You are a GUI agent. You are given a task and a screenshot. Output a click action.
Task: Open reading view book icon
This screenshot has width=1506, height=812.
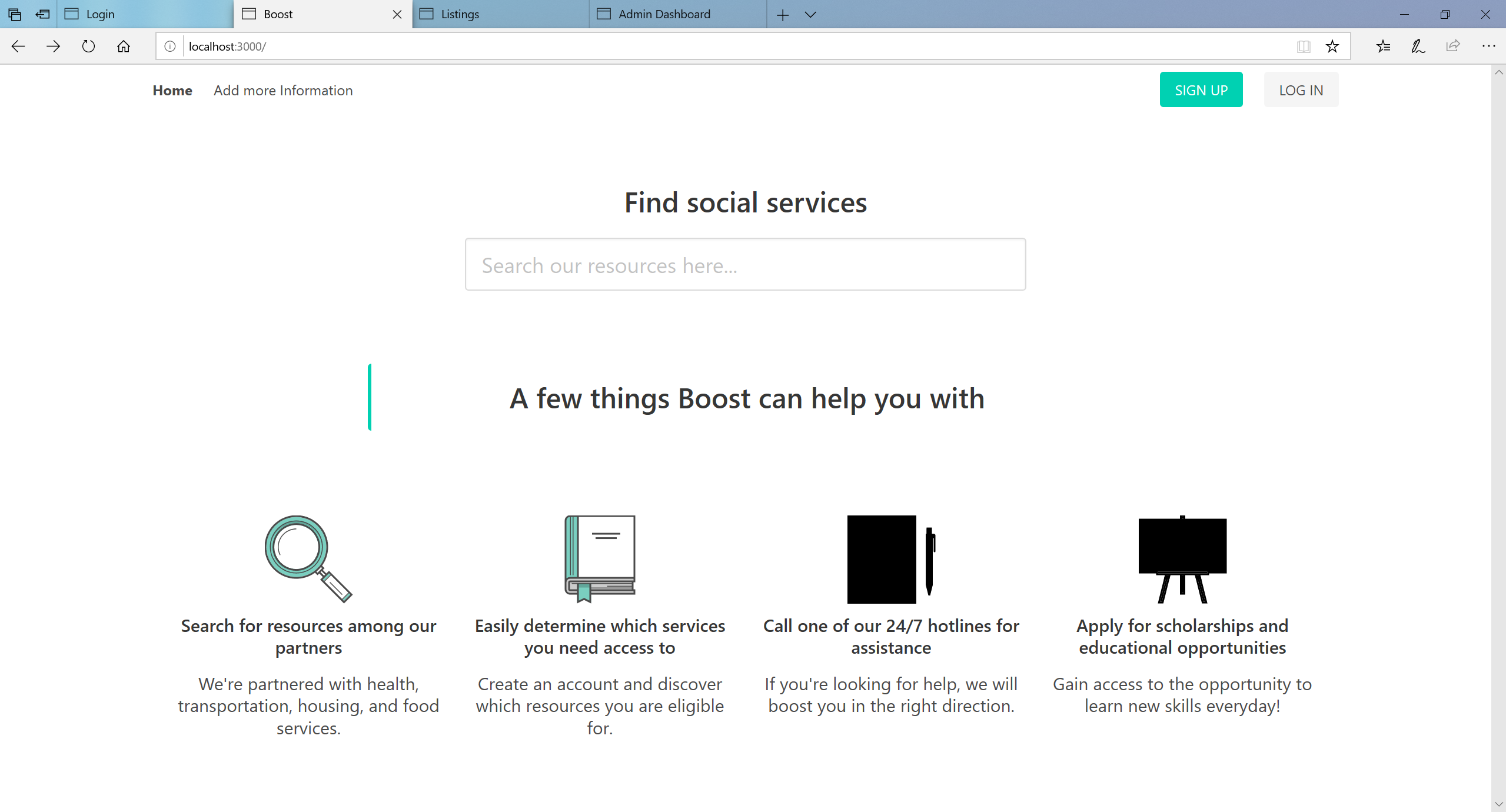pos(1304,46)
